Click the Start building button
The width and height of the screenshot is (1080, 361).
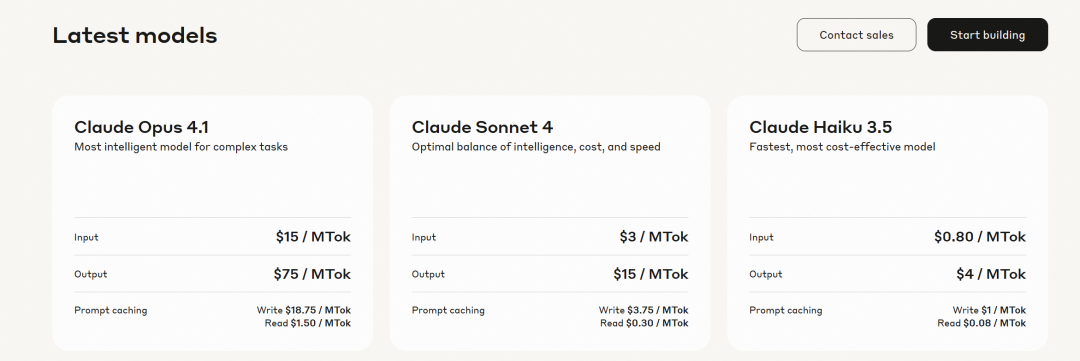tap(987, 34)
